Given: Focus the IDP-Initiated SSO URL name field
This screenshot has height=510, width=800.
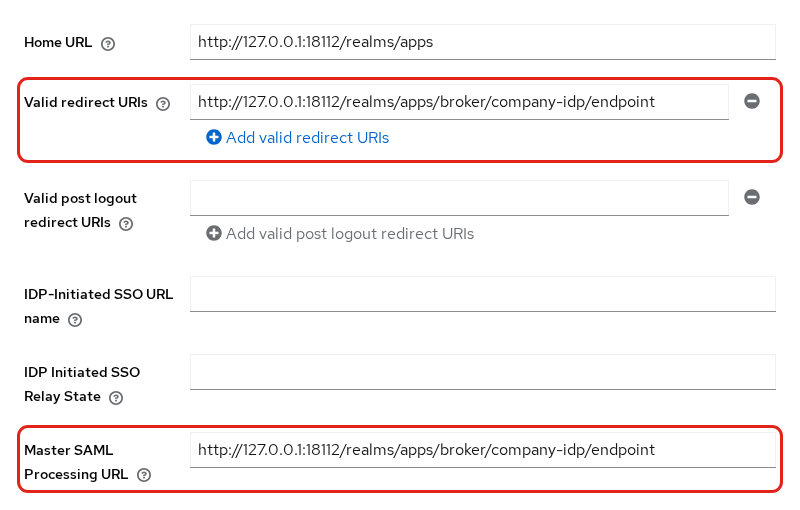Looking at the screenshot, I should 483,294.
